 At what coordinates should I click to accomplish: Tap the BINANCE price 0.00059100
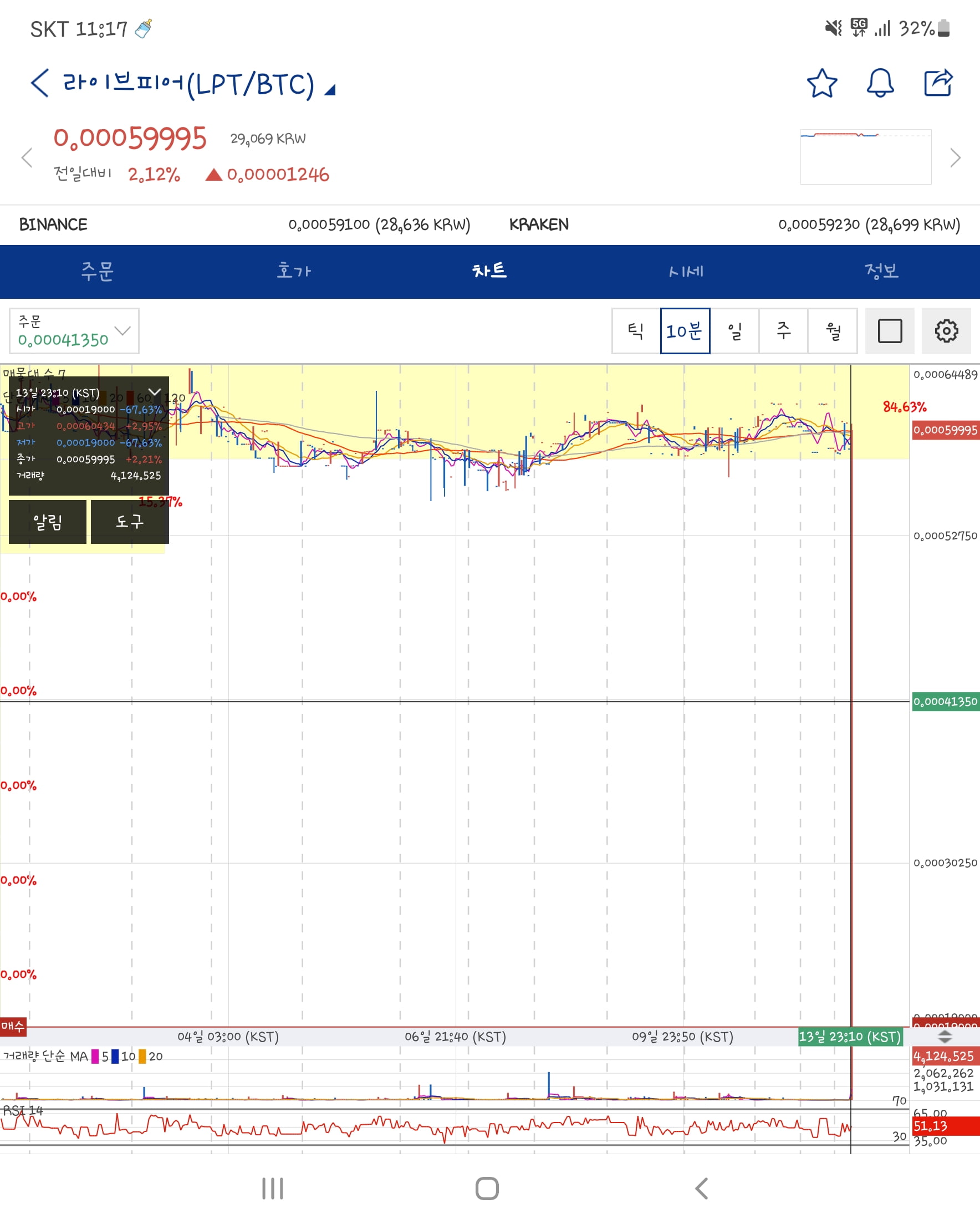379,225
